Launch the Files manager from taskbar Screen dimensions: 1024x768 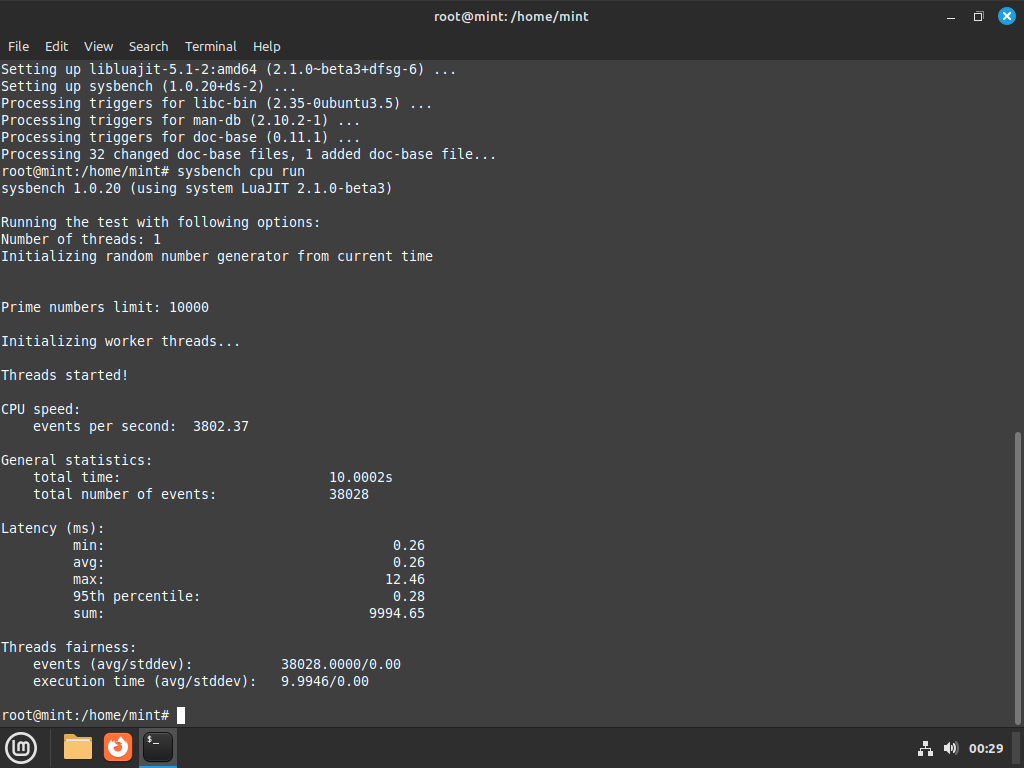[x=78, y=747]
